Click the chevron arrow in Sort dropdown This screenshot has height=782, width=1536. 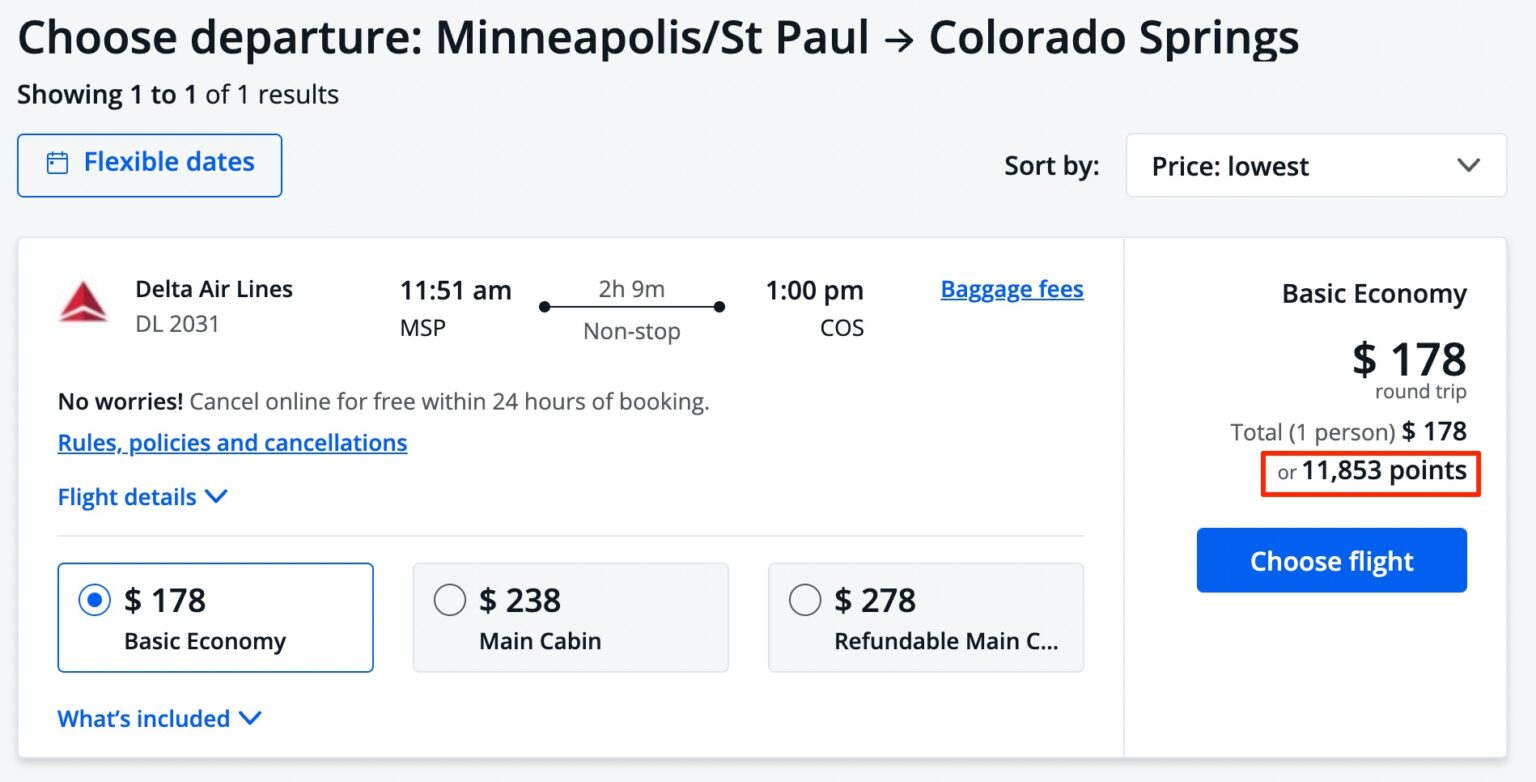(x=1468, y=166)
